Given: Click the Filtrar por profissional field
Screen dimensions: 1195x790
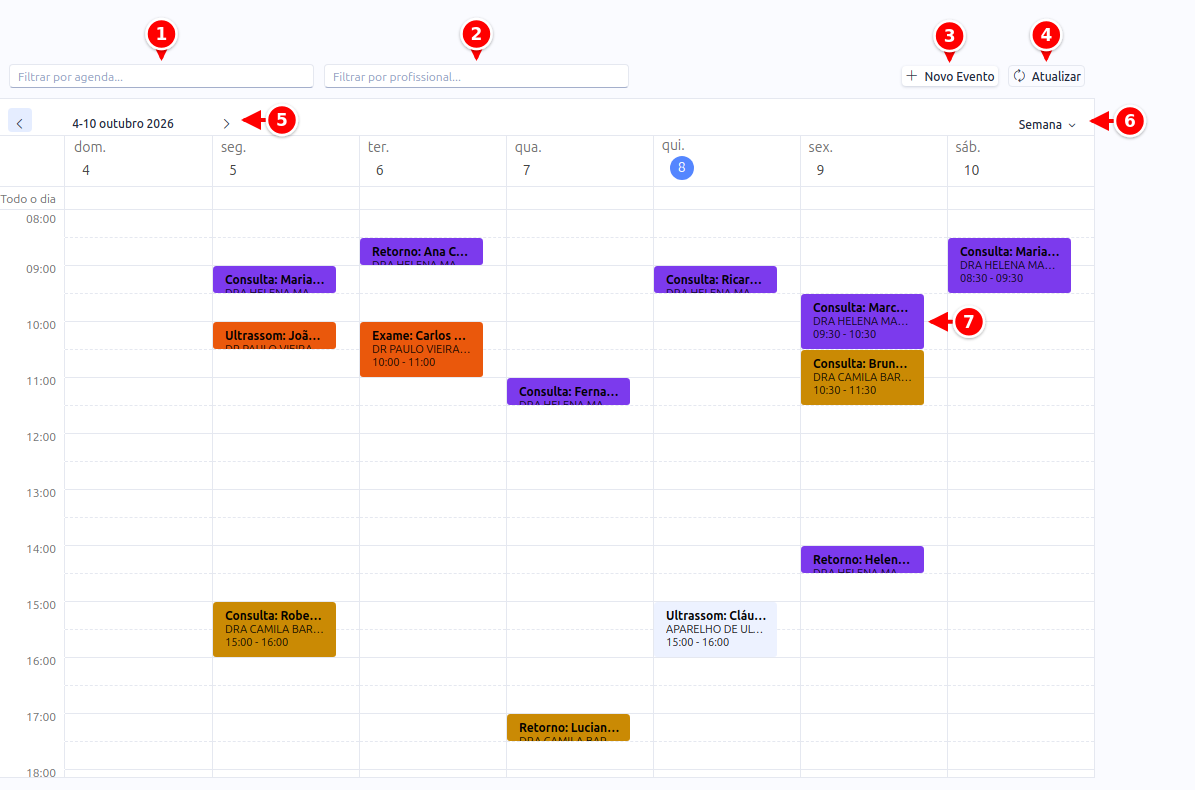Looking at the screenshot, I should [x=476, y=76].
